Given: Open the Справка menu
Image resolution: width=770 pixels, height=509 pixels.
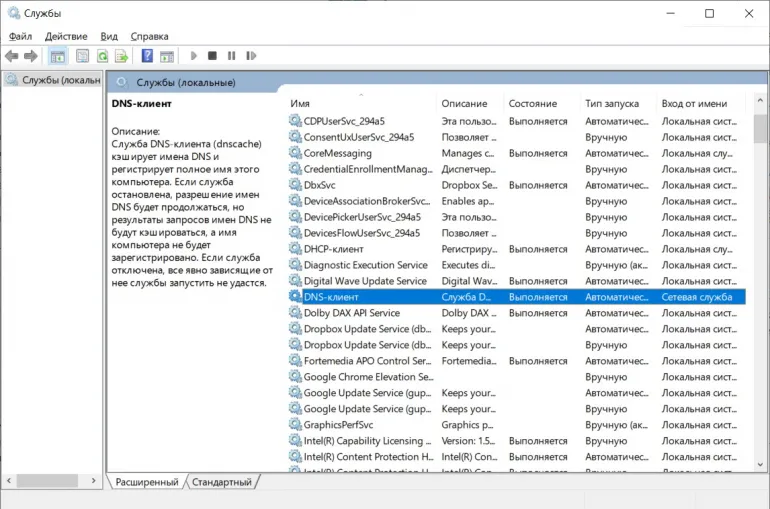Looking at the screenshot, I should point(149,36).
